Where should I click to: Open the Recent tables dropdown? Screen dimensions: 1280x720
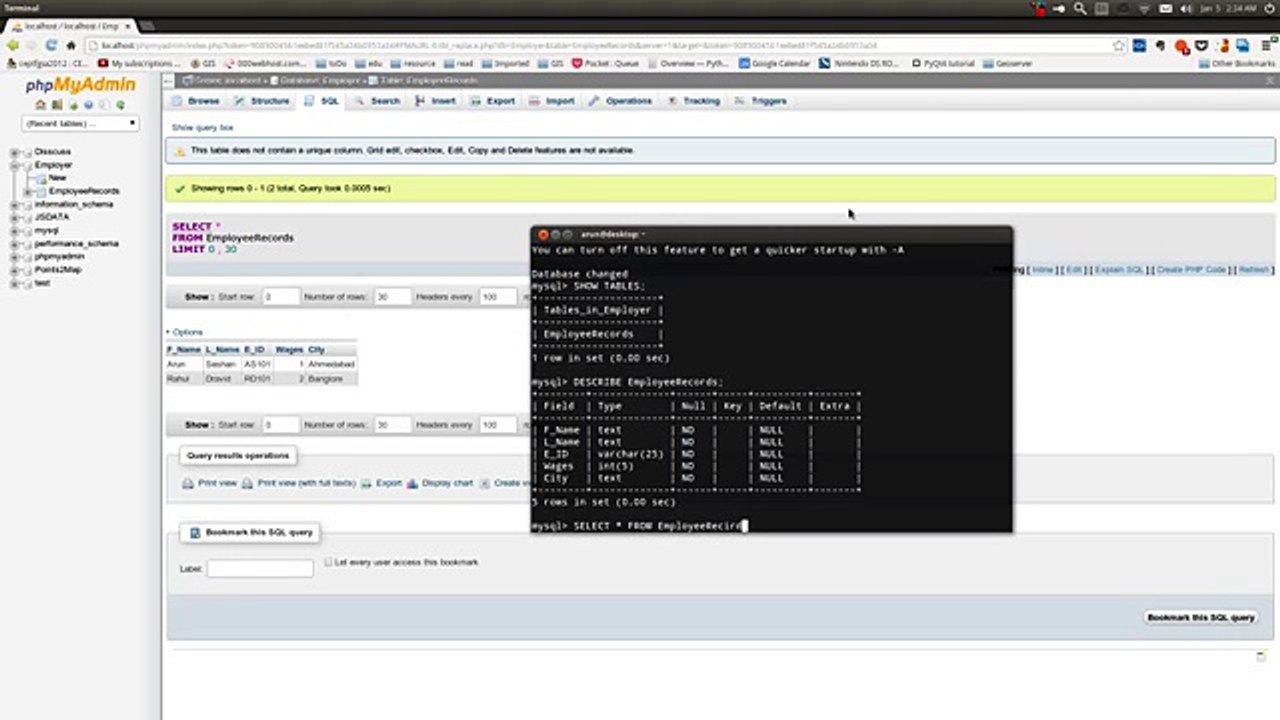pos(79,123)
